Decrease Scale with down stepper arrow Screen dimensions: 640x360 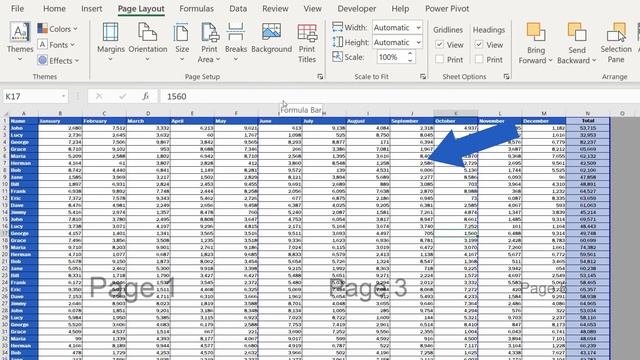pos(410,61)
